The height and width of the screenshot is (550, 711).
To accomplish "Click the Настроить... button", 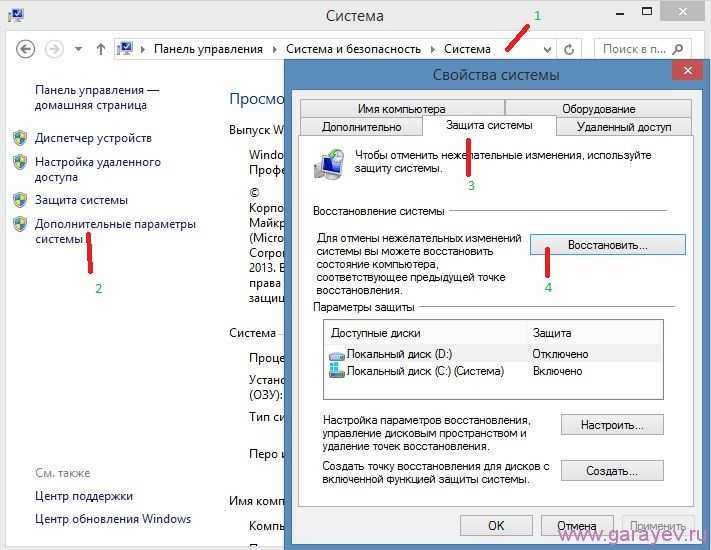I will [612, 425].
